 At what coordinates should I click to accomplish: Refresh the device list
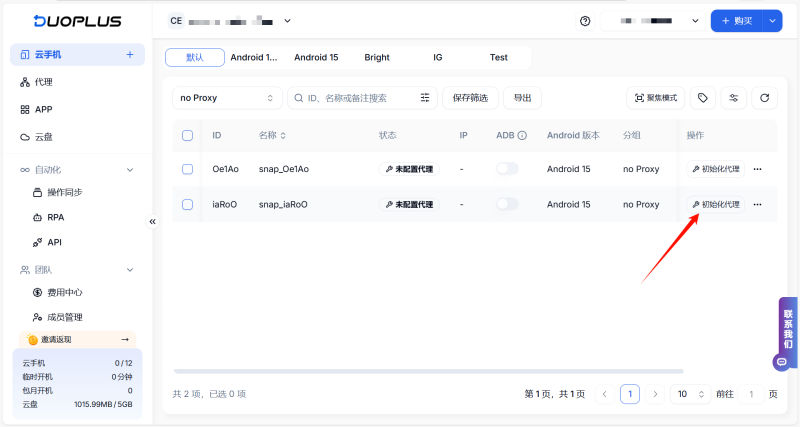click(764, 98)
